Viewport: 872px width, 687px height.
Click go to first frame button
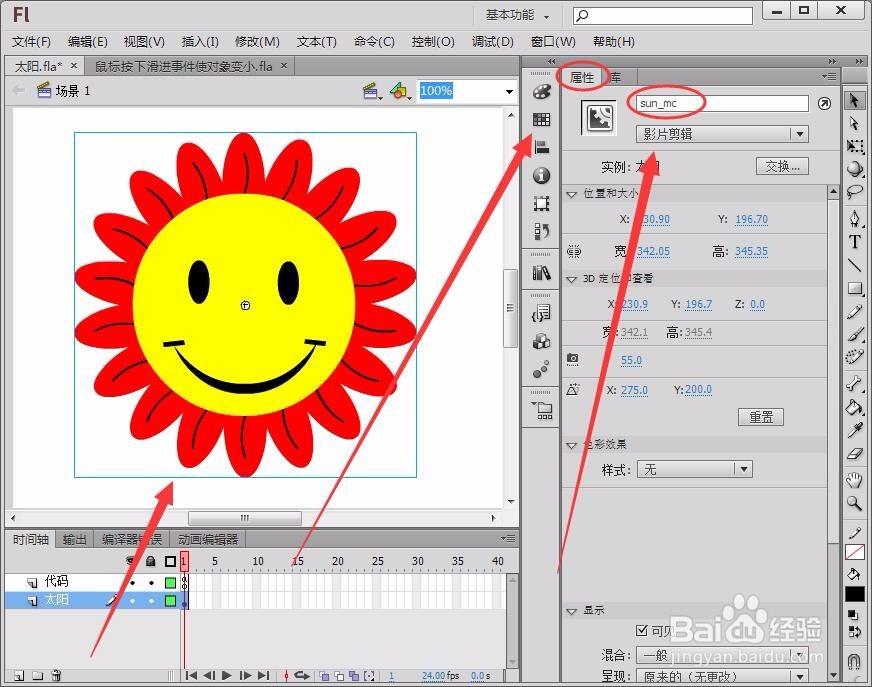191,675
